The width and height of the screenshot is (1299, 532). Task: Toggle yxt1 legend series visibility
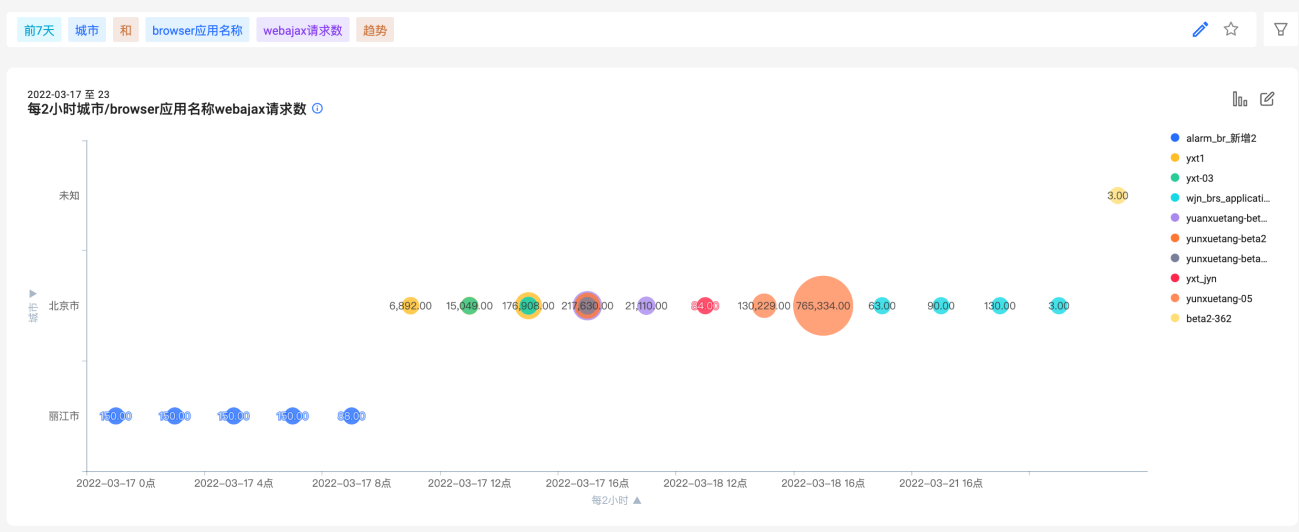pos(1195,158)
